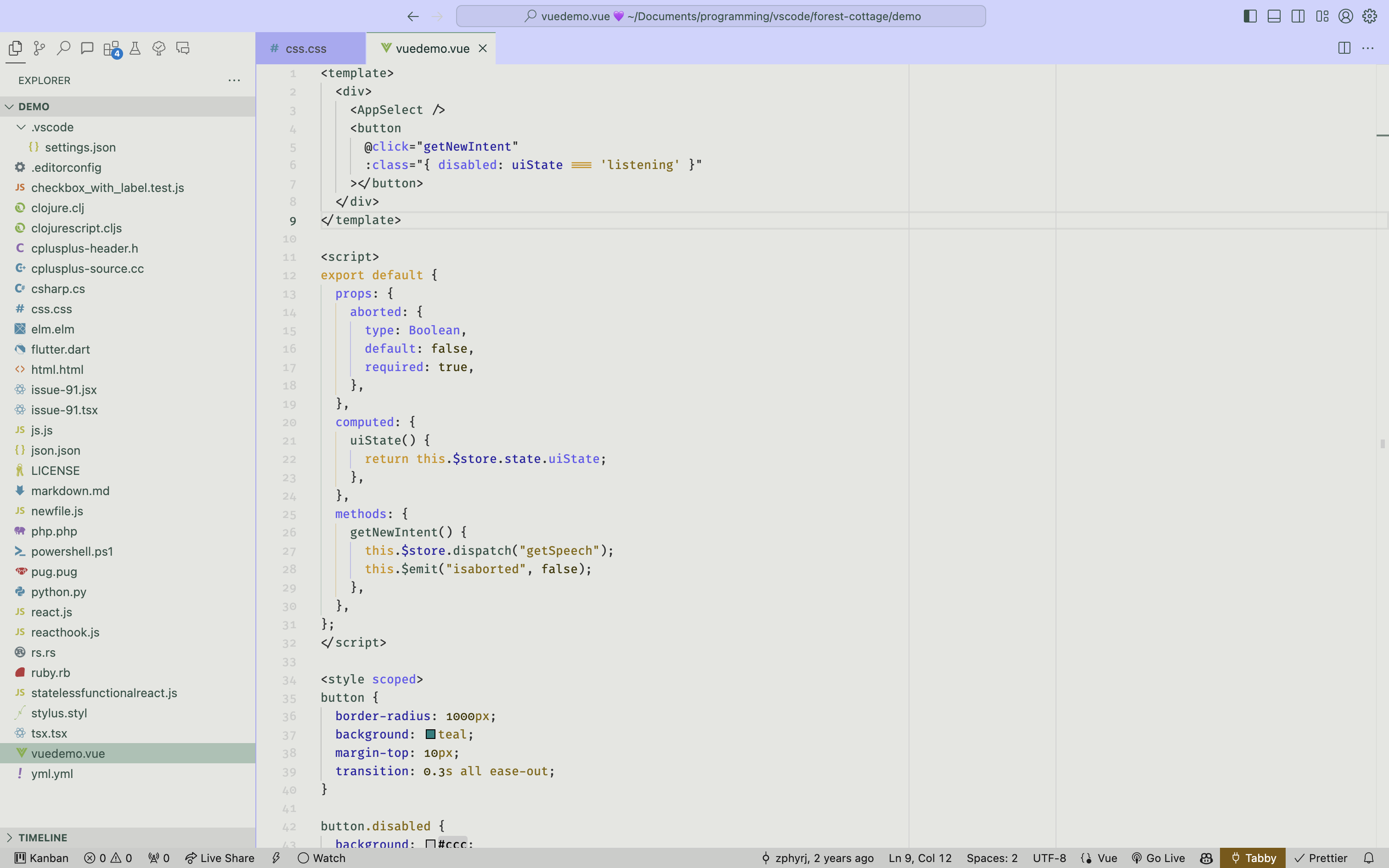This screenshot has width=1389, height=868.
Task: Open Extensions view with badge 4
Action: [x=112, y=49]
